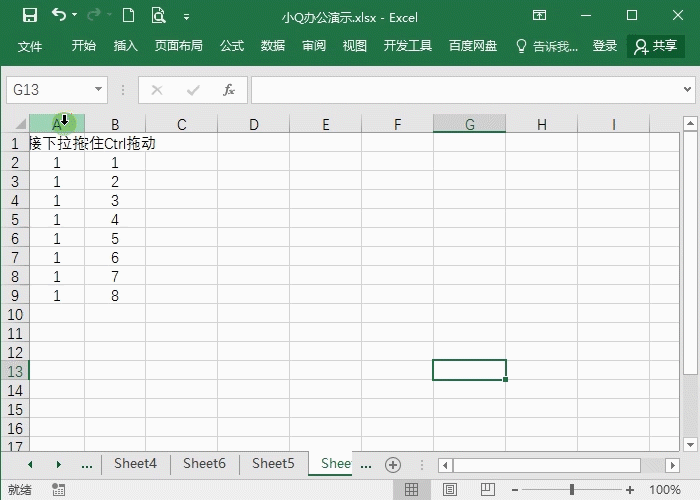The width and height of the screenshot is (700, 500).
Task: Click cell B9 with value 8
Action: pos(115,296)
